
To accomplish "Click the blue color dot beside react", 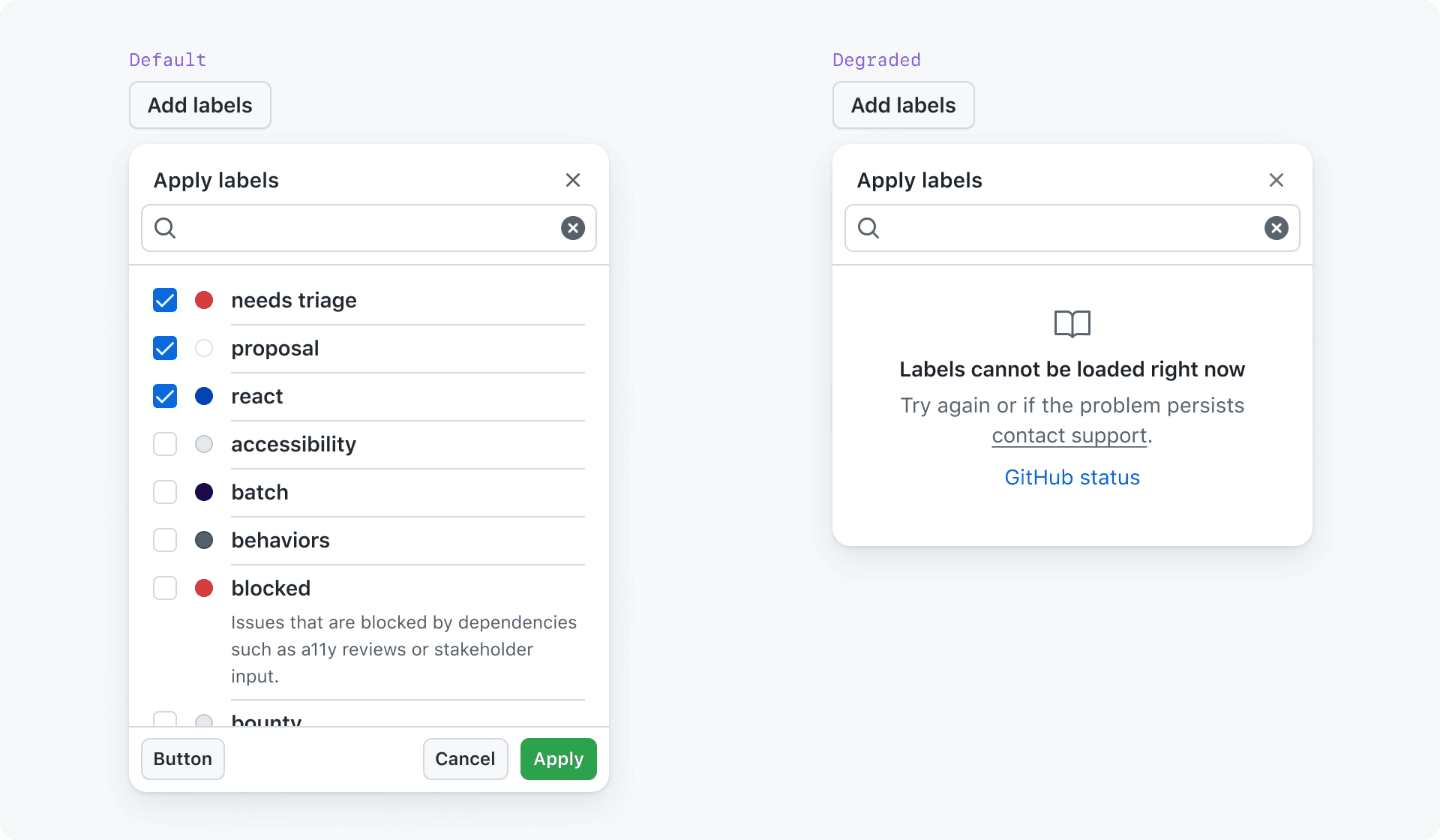I will [203, 396].
